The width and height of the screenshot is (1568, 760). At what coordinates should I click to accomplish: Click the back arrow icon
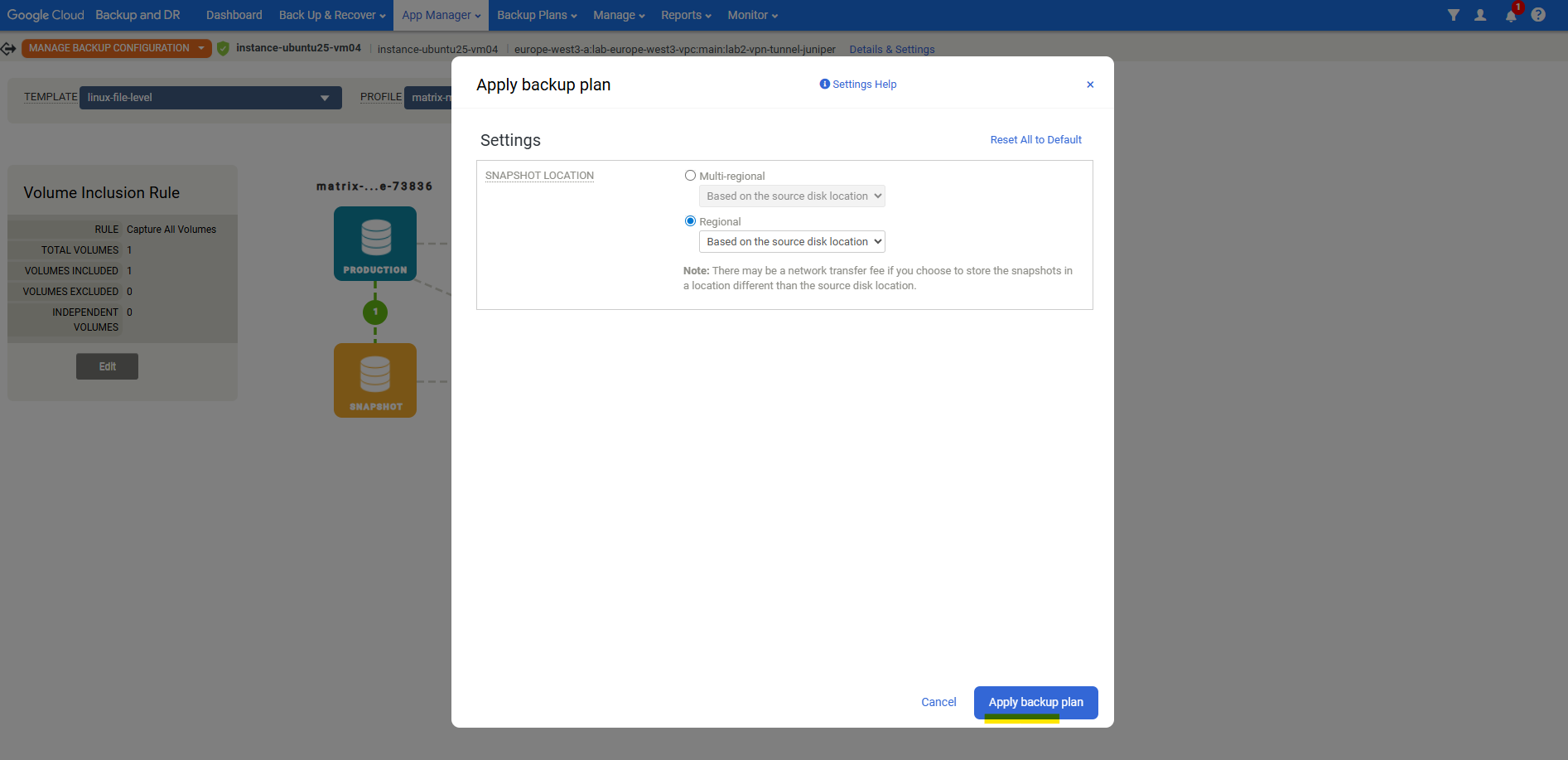(8, 49)
